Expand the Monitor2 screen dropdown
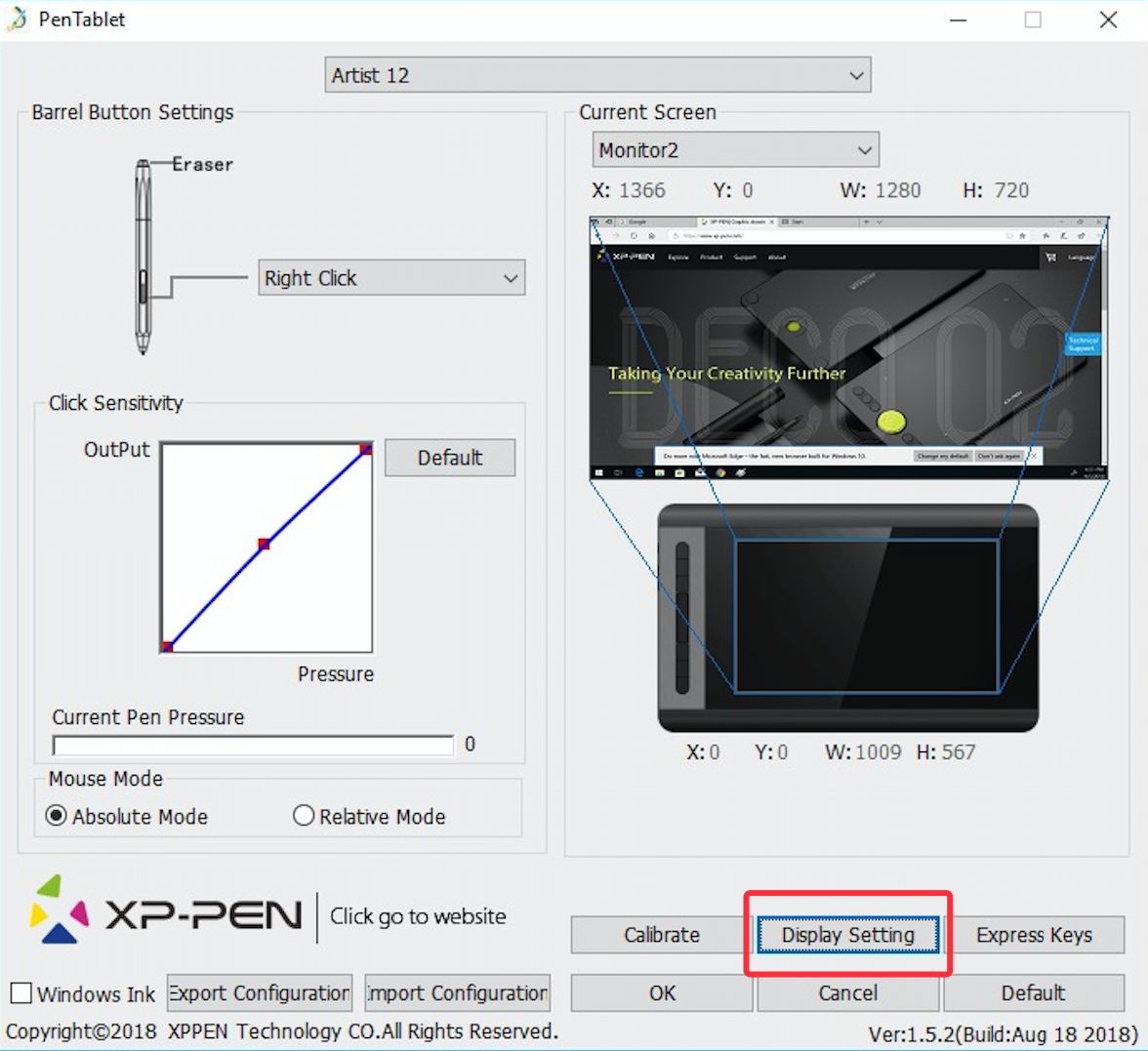Screen dimensions: 1148x1051 pyautogui.click(x=735, y=150)
